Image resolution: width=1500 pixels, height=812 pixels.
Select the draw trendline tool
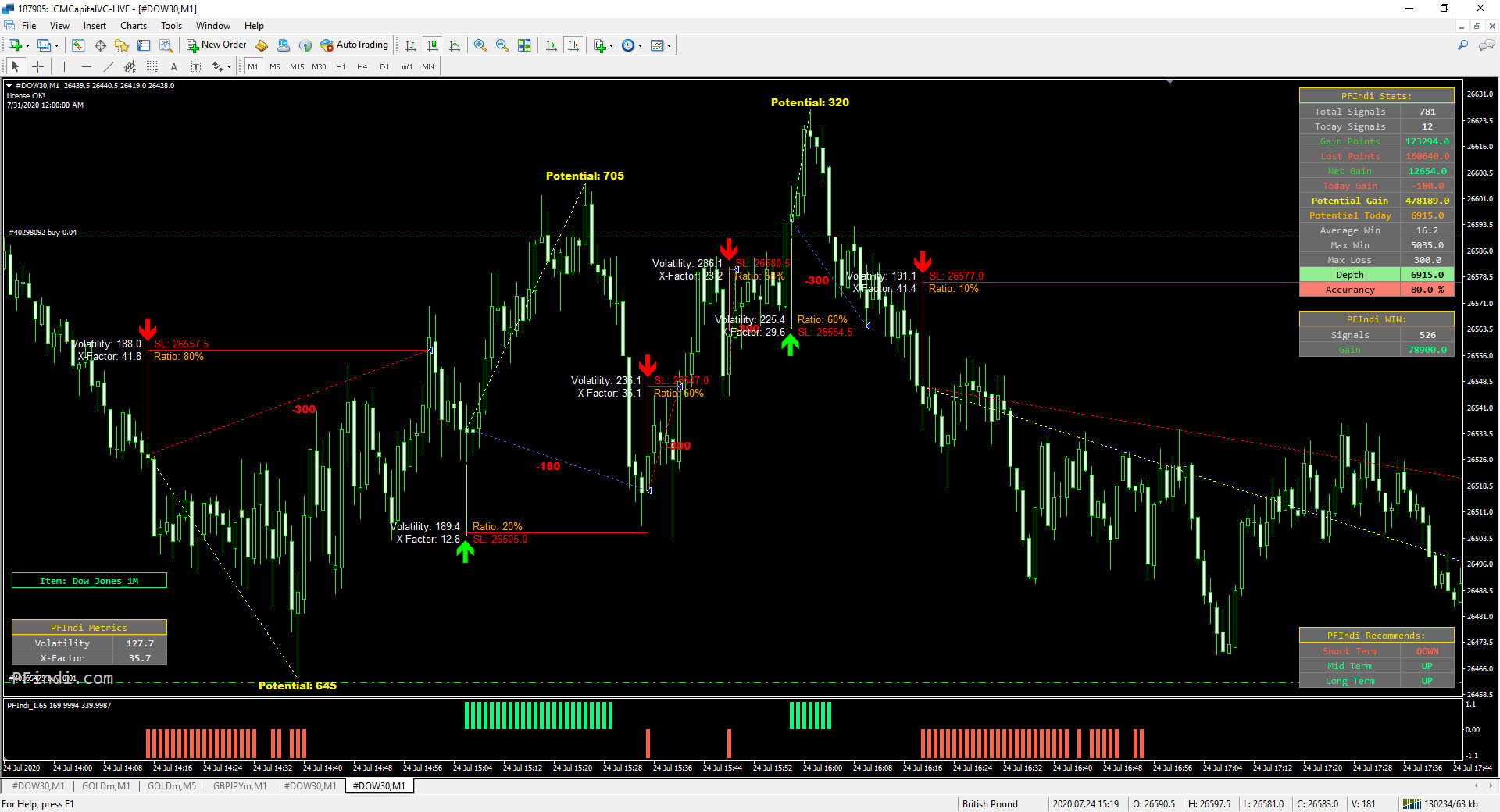109,66
